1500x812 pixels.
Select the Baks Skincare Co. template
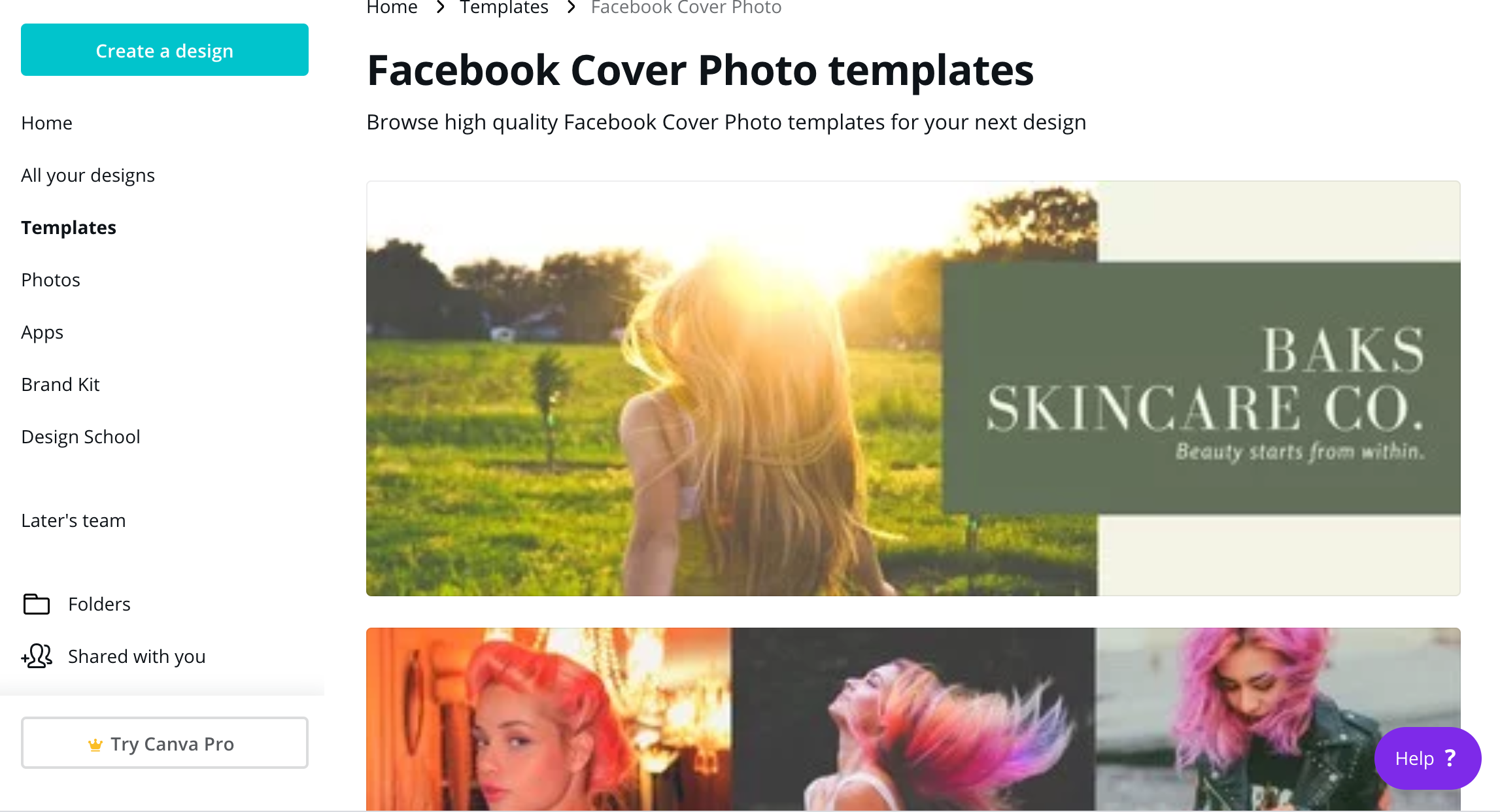coord(913,388)
